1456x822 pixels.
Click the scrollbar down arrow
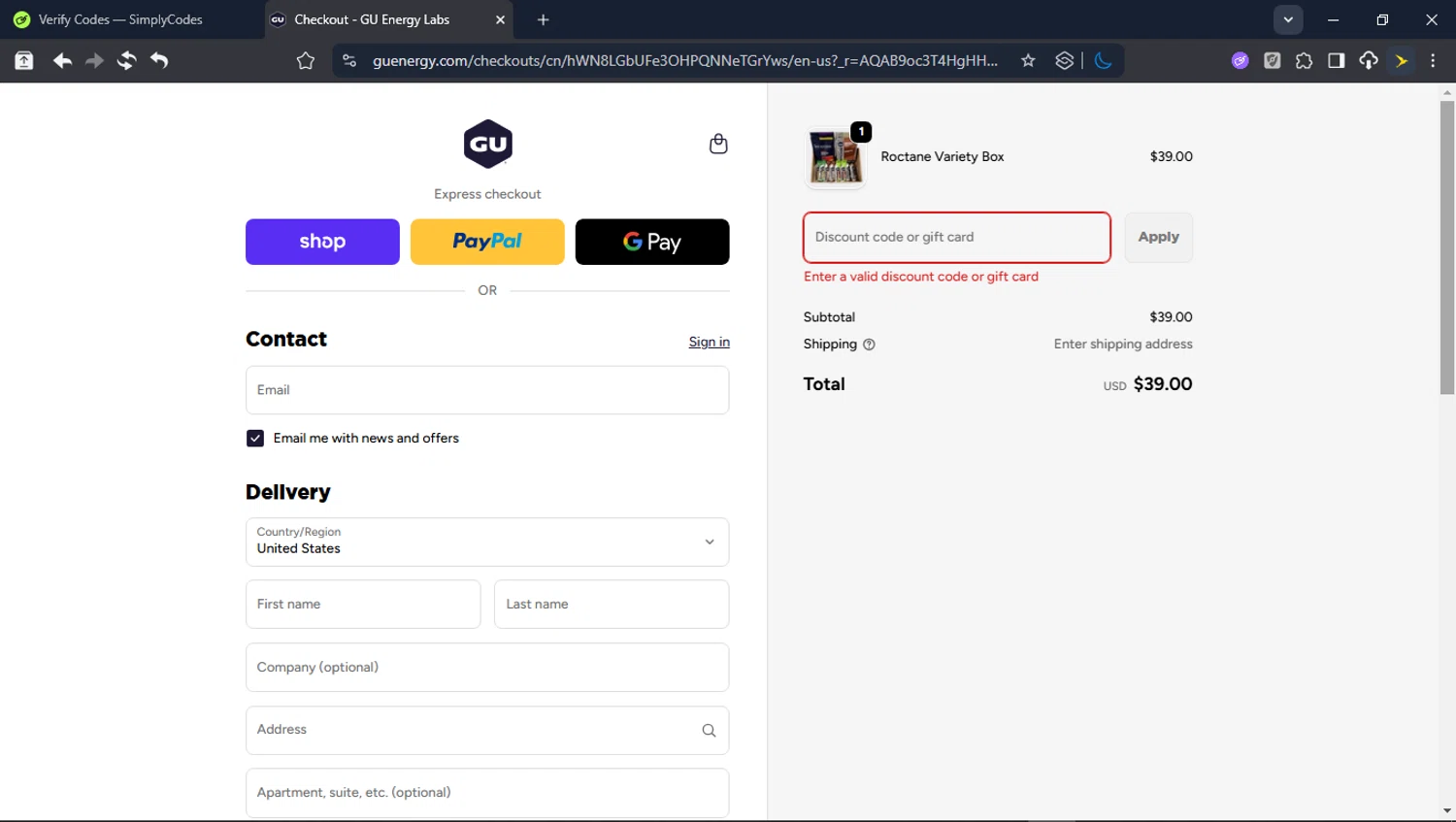coord(1446,810)
